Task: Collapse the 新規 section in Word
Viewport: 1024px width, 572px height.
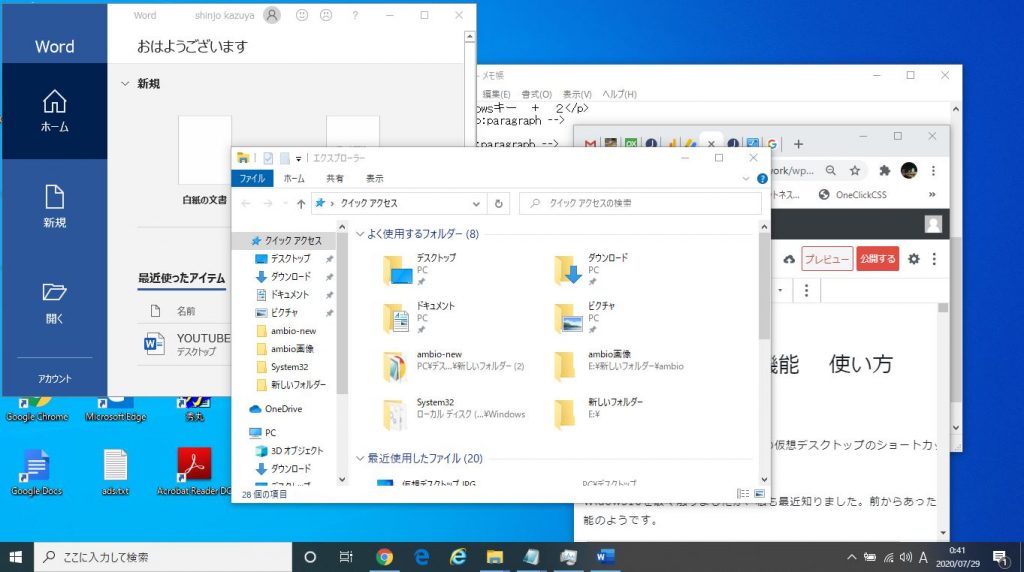Action: pos(125,84)
